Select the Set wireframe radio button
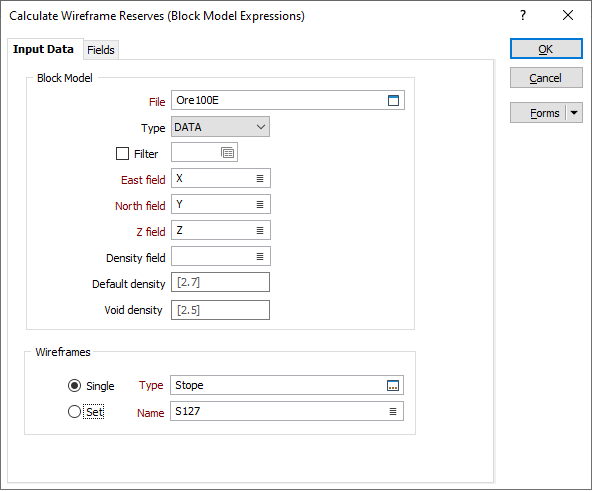Image resolution: width=592 pixels, height=491 pixels. pos(74,411)
